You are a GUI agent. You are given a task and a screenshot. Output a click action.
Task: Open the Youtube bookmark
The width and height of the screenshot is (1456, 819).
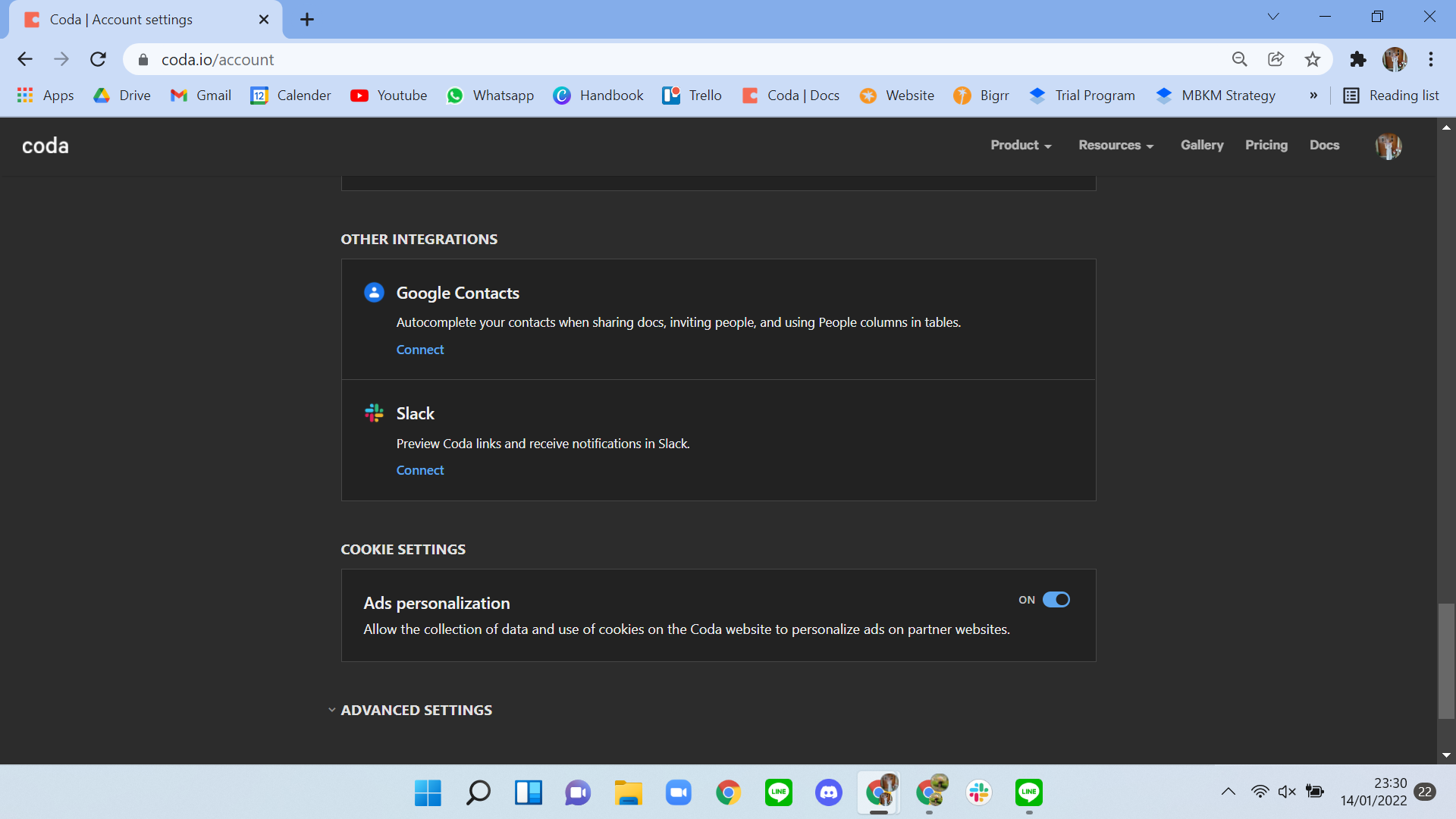tap(388, 96)
